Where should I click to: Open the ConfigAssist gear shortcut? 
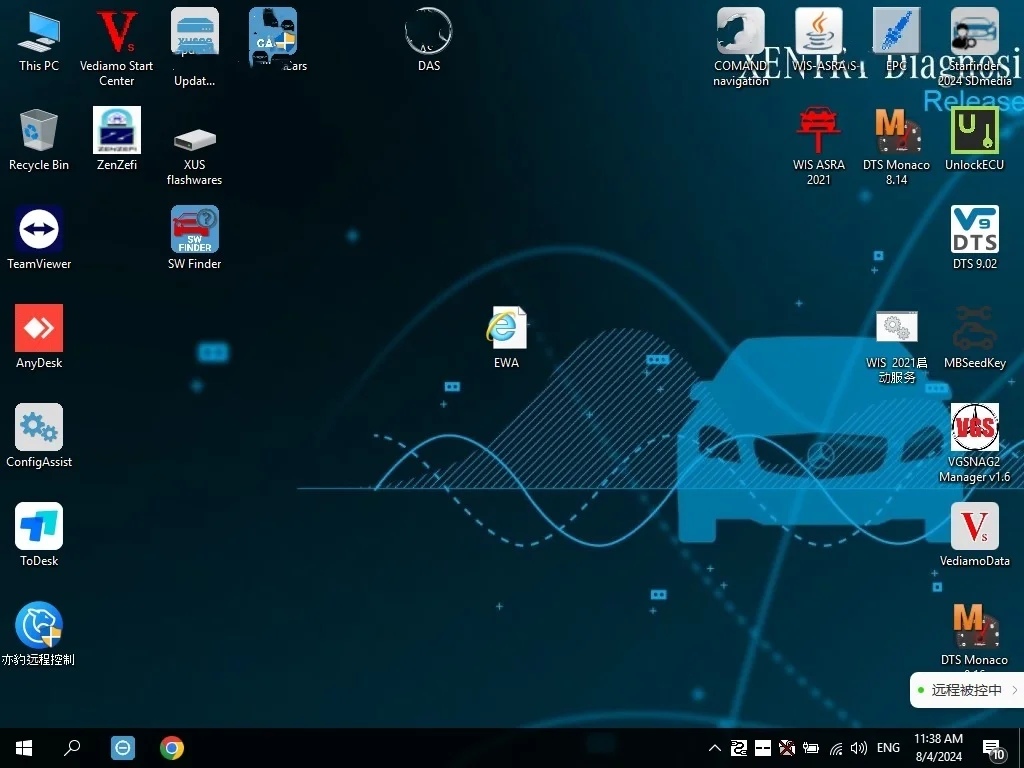pos(39,436)
